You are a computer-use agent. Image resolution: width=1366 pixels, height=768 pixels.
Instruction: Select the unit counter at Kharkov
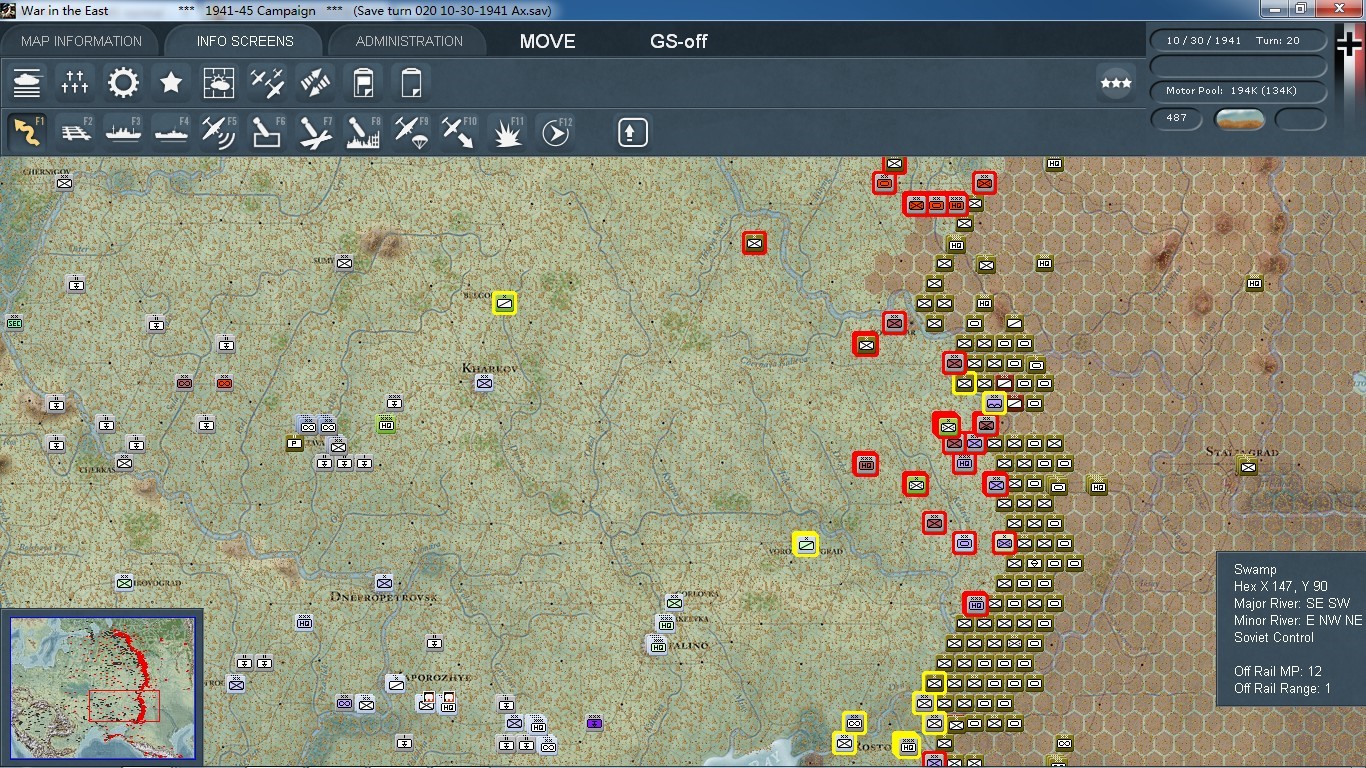(x=485, y=382)
